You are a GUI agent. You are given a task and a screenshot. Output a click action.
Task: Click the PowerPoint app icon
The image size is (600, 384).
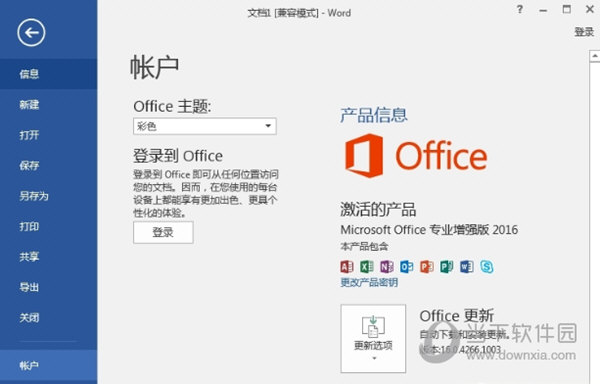click(x=426, y=266)
